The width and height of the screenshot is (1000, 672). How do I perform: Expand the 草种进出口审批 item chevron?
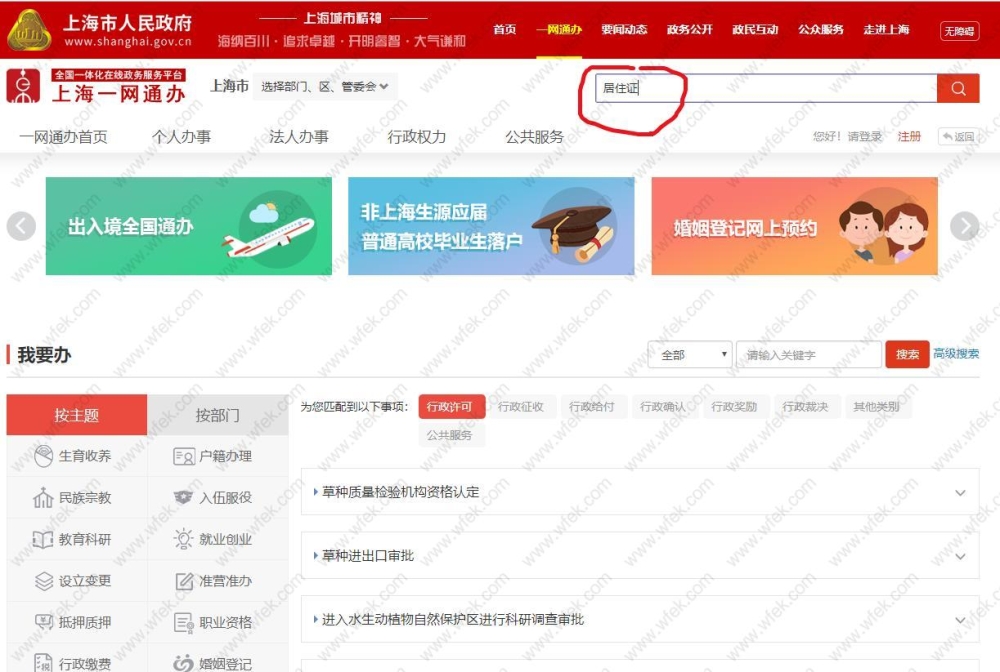(x=960, y=556)
